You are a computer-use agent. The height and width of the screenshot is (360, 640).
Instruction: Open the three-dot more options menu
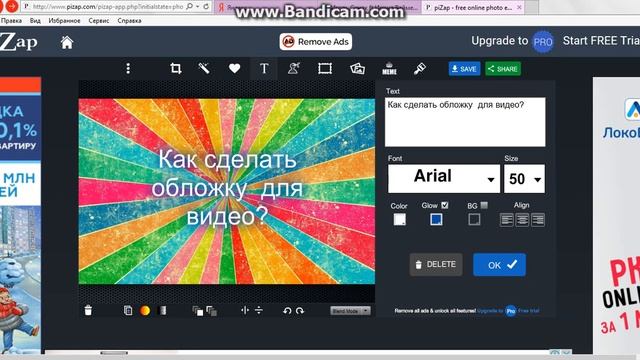pyautogui.click(x=128, y=69)
